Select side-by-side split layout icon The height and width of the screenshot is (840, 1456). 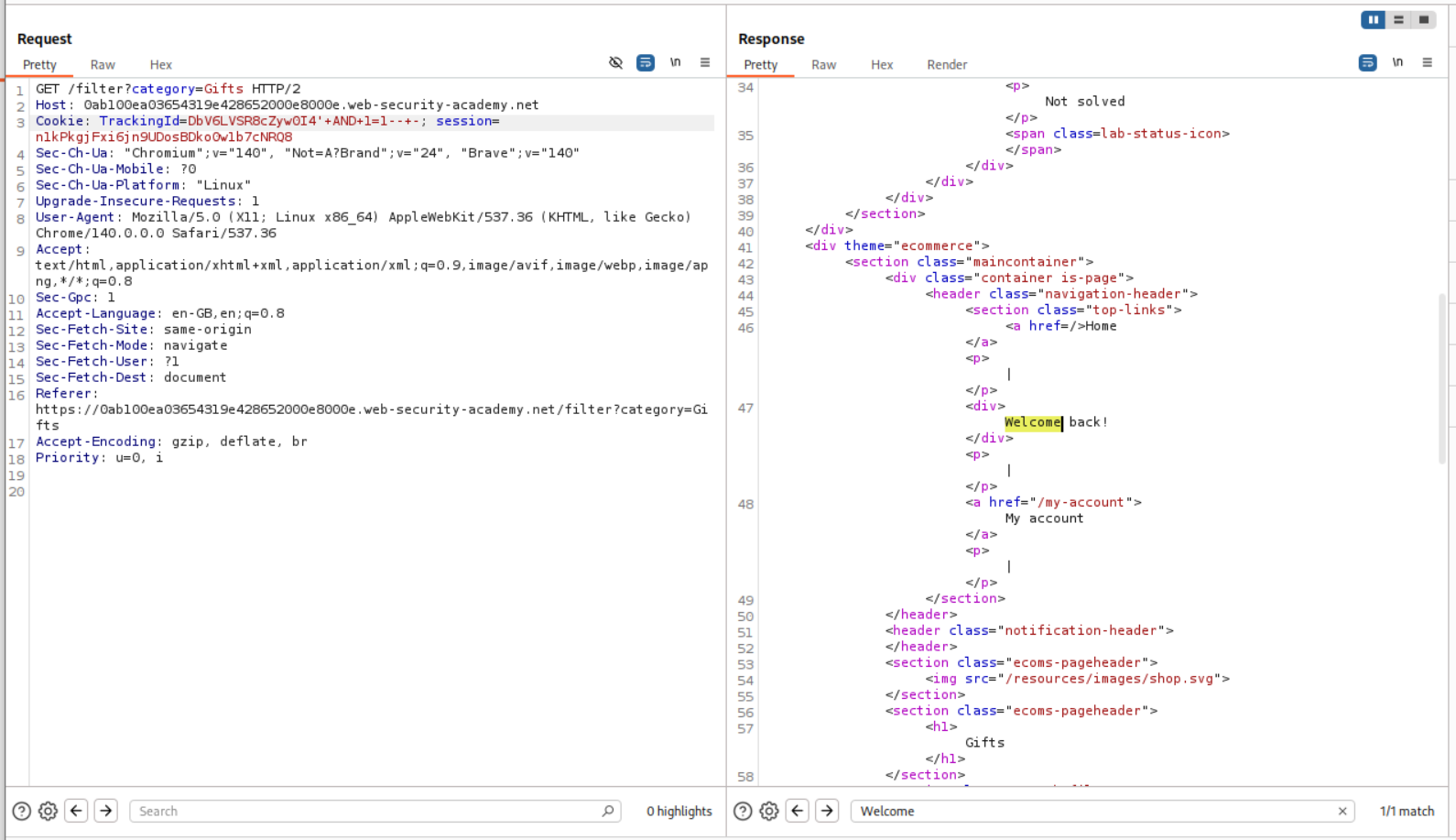(x=1373, y=19)
